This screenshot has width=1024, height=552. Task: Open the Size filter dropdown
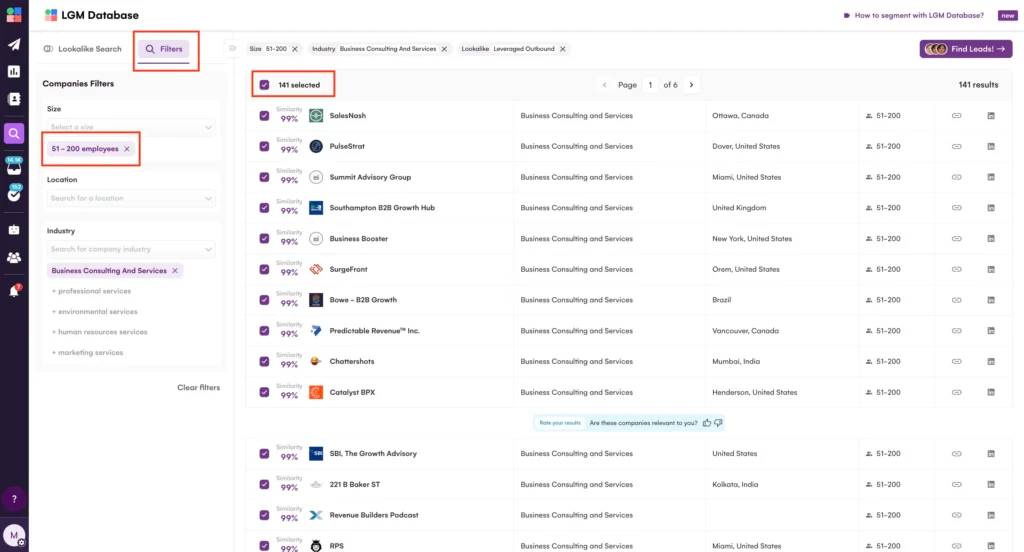pyautogui.click(x=131, y=127)
